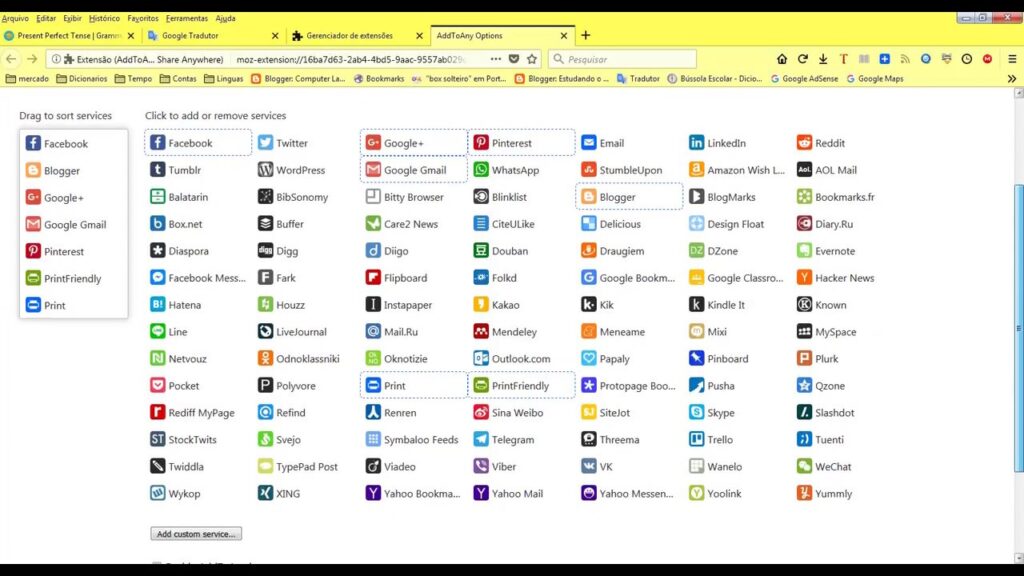Deselect PrintFriendly in the services grid
1024x576 pixels.
pos(521,385)
